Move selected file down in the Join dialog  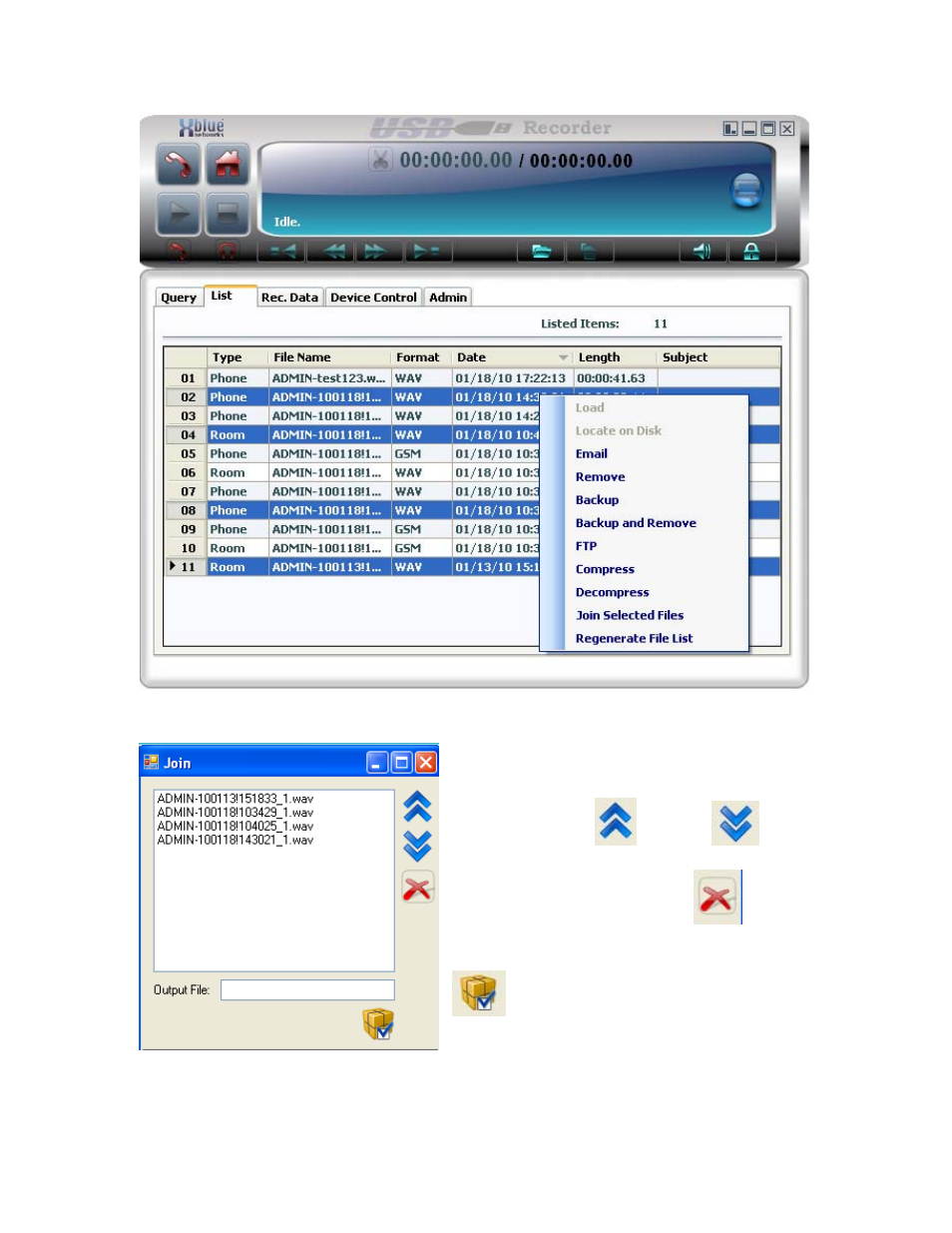[417, 846]
